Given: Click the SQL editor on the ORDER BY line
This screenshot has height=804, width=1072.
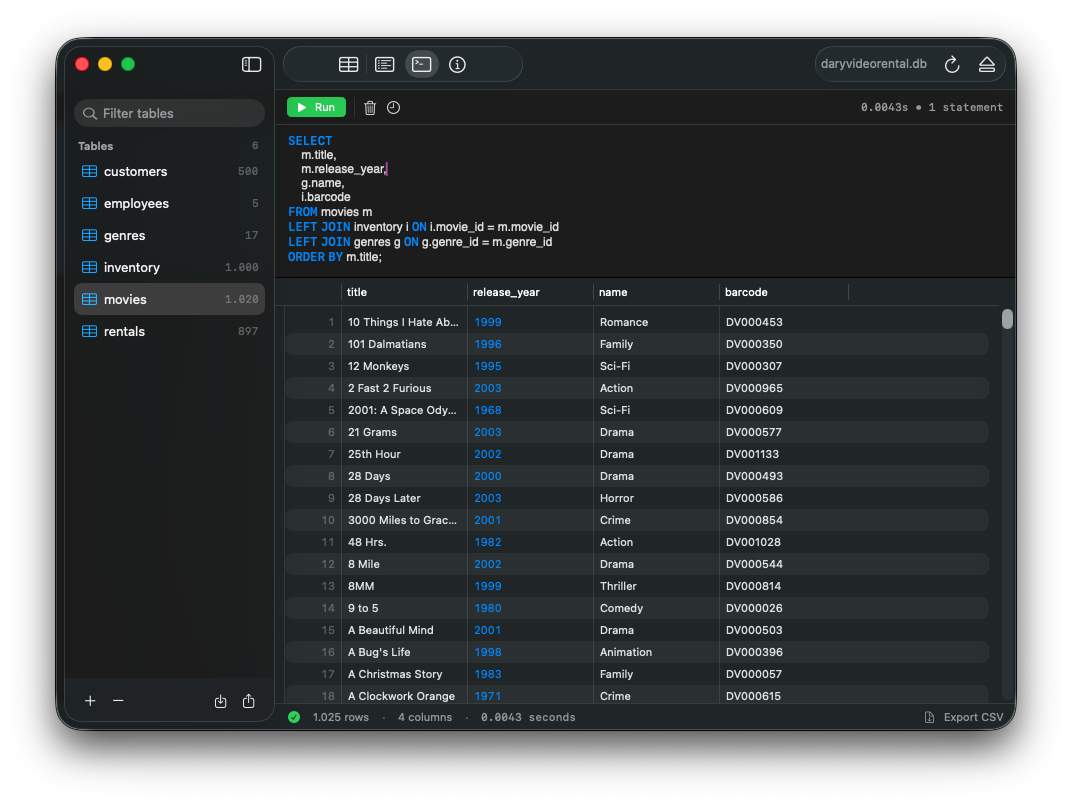Looking at the screenshot, I should click(x=335, y=257).
